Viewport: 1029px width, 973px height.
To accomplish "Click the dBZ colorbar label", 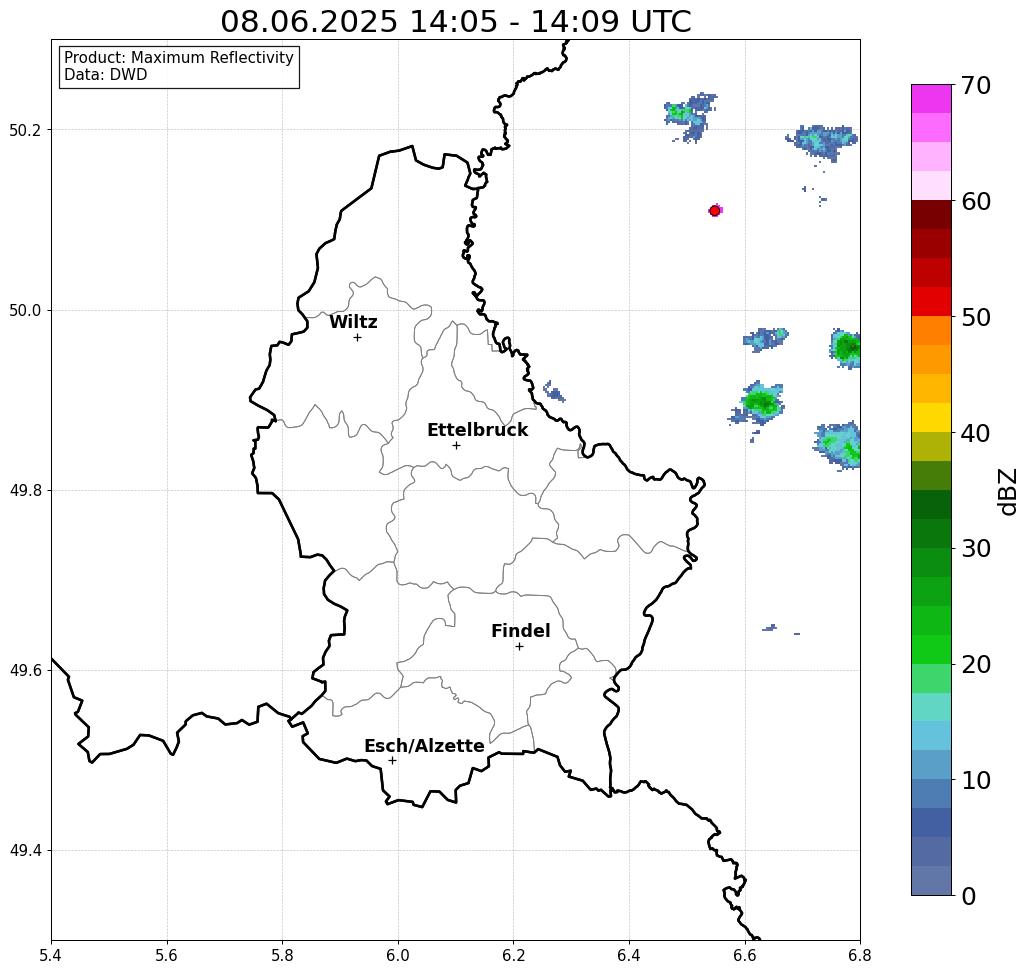I will 1009,491.
